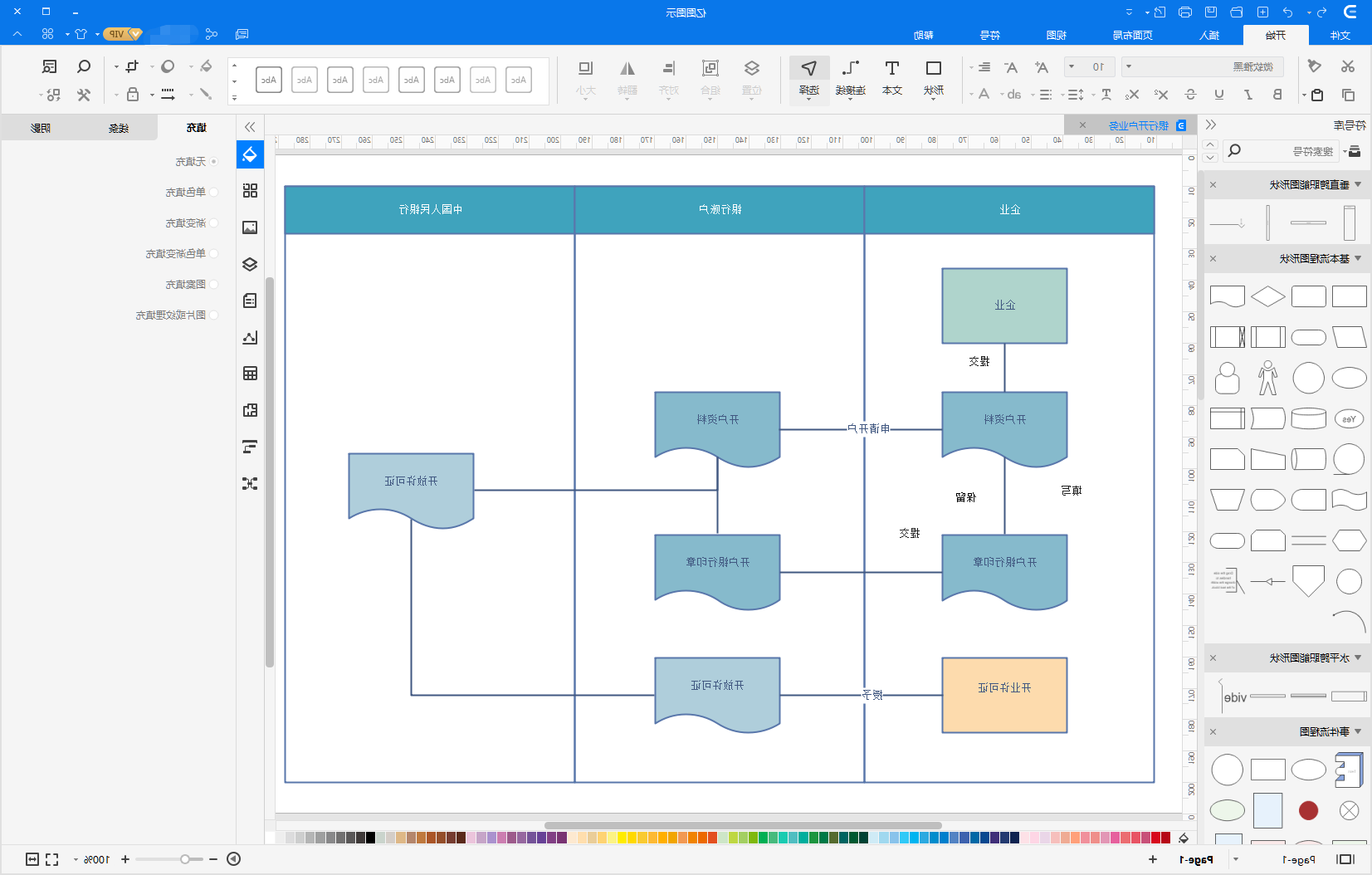Pick the red circle event shape
1372x875 pixels.
[1308, 810]
